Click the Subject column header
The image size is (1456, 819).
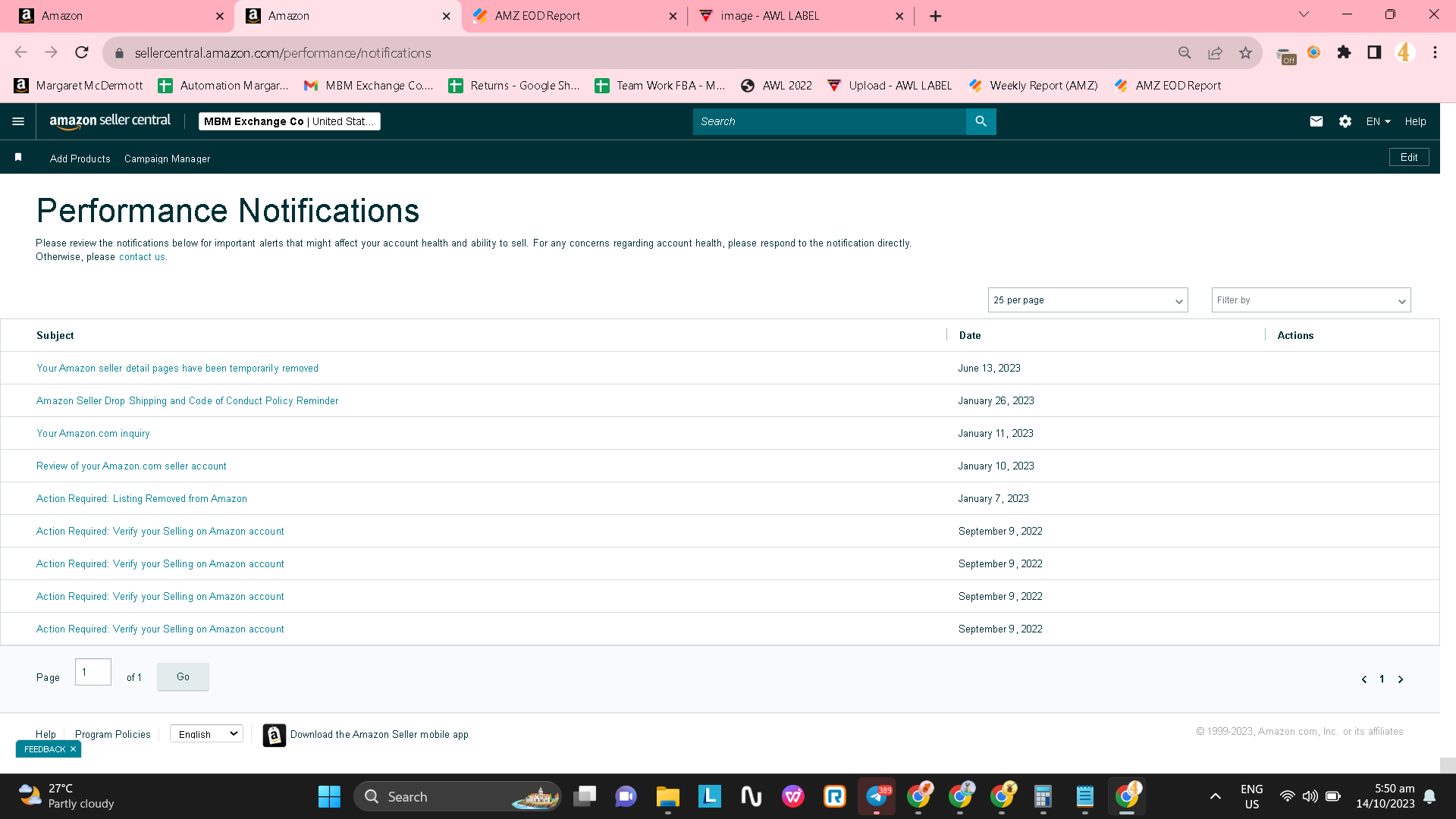point(55,335)
